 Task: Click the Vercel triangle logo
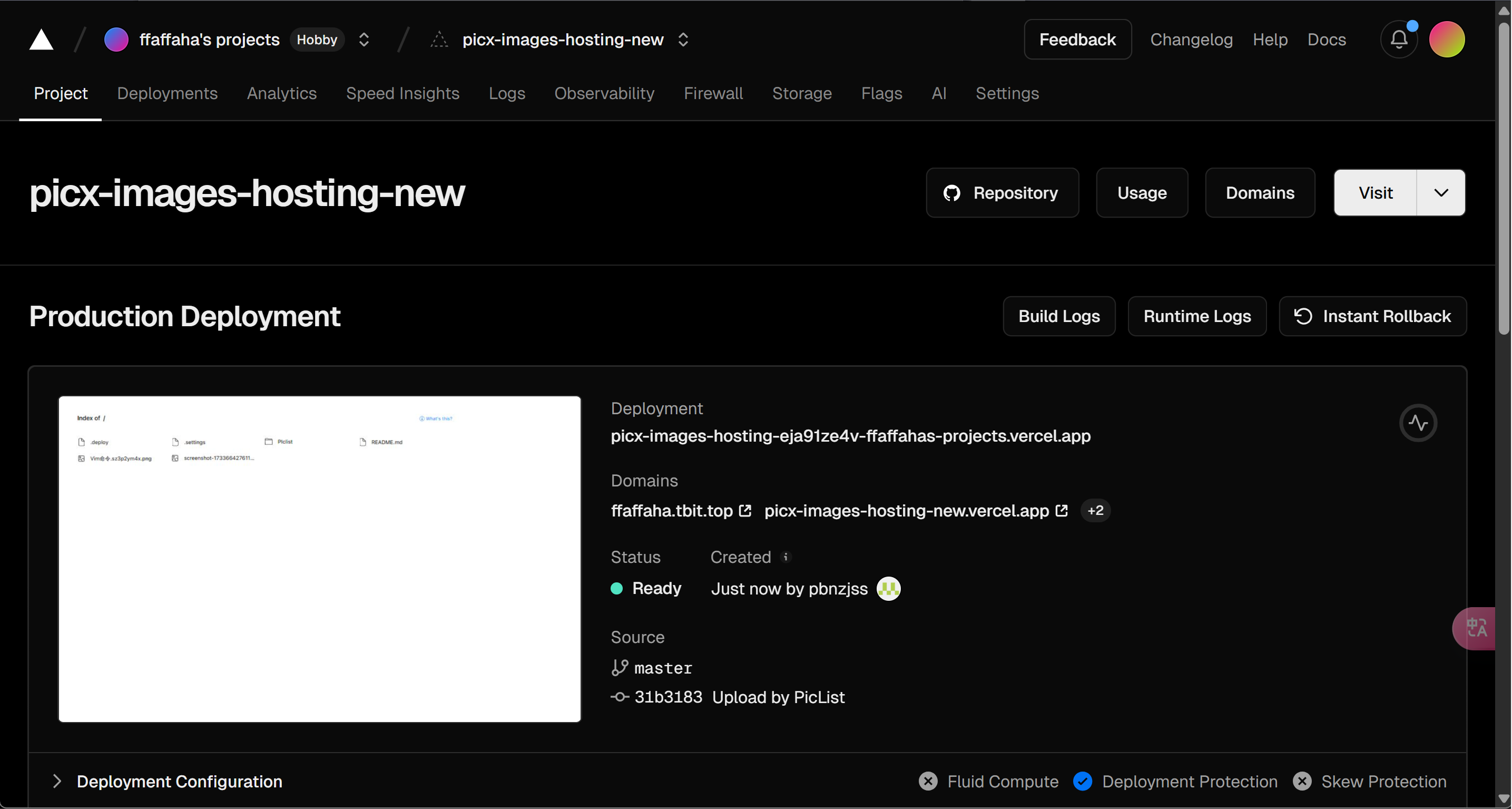[x=41, y=40]
